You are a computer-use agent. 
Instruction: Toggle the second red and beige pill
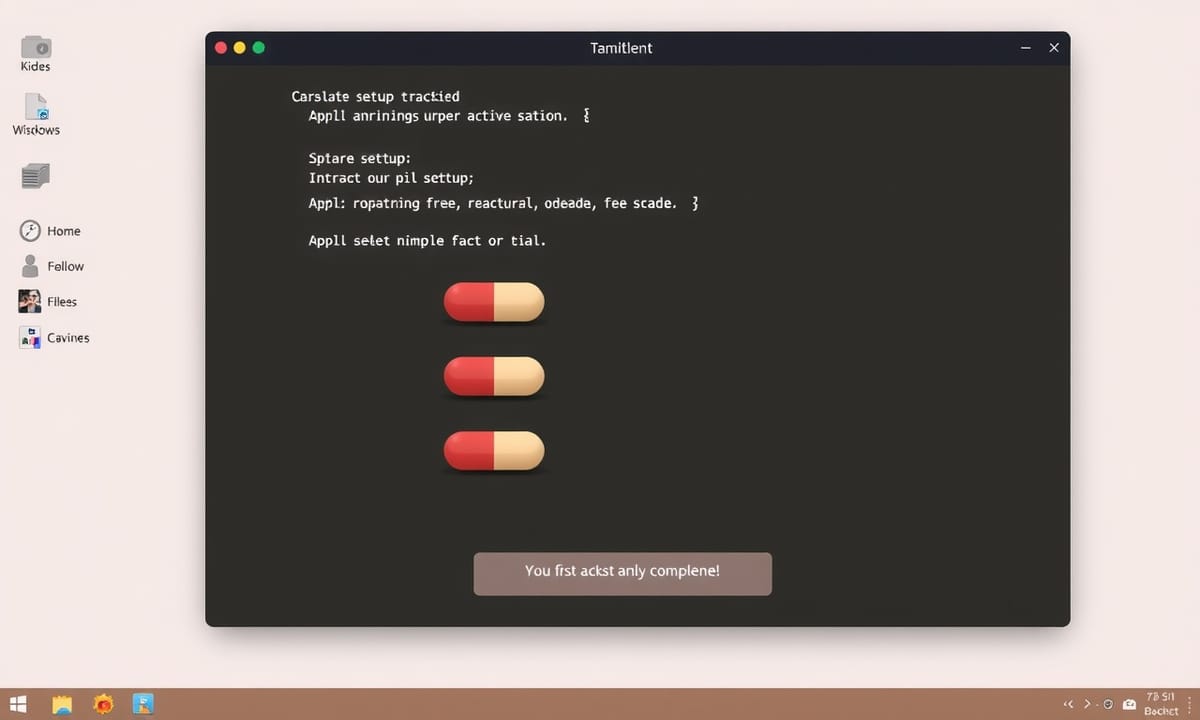pos(494,377)
